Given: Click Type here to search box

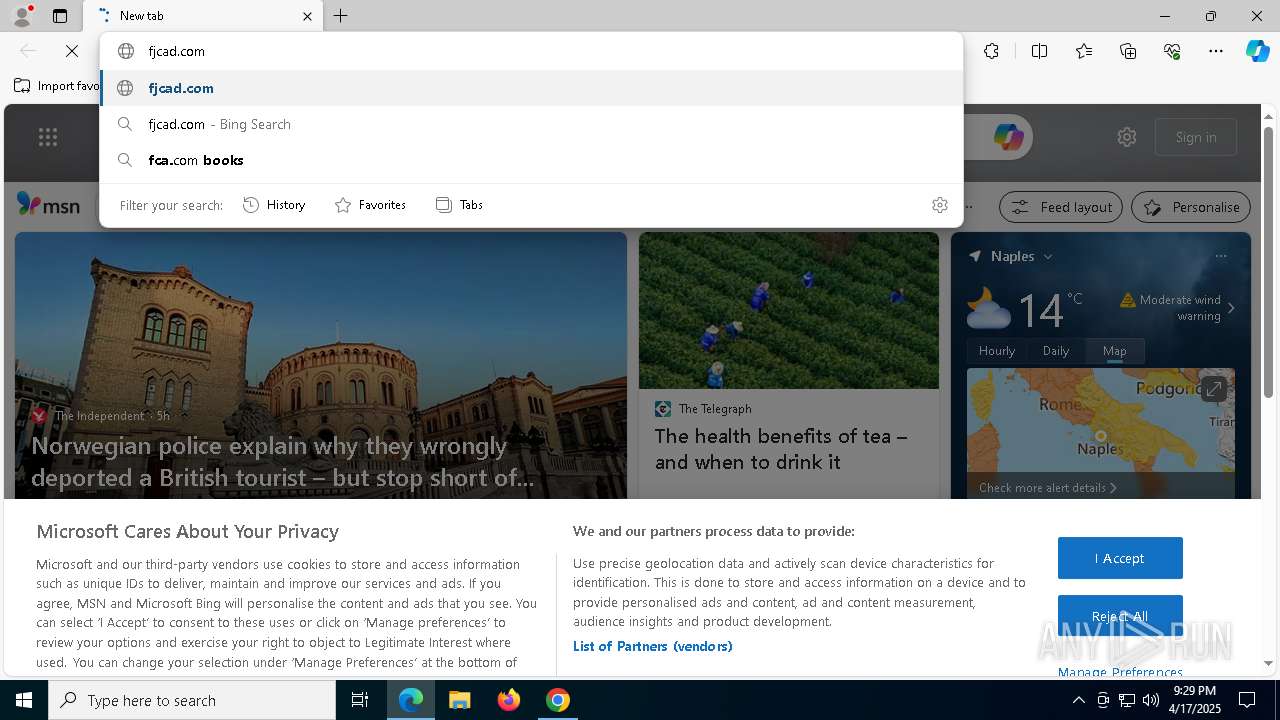Looking at the screenshot, I should [x=192, y=700].
